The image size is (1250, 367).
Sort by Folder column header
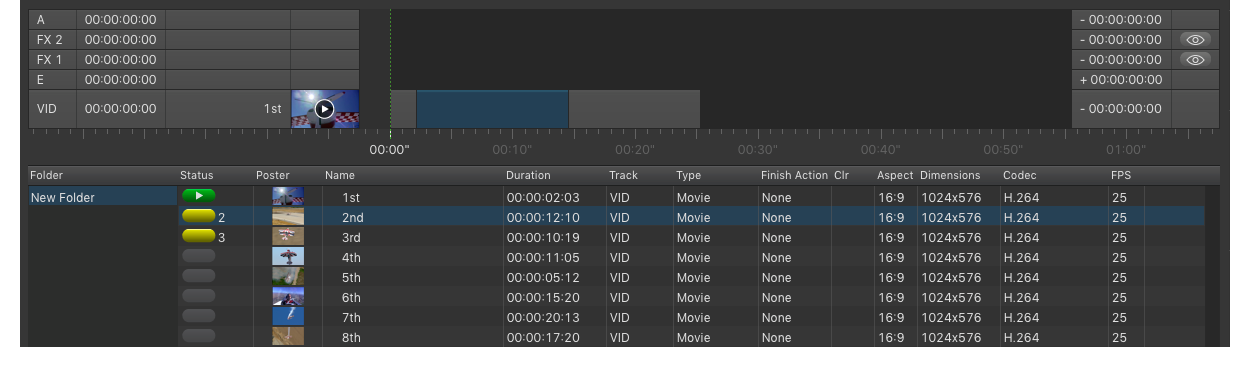tap(46, 175)
